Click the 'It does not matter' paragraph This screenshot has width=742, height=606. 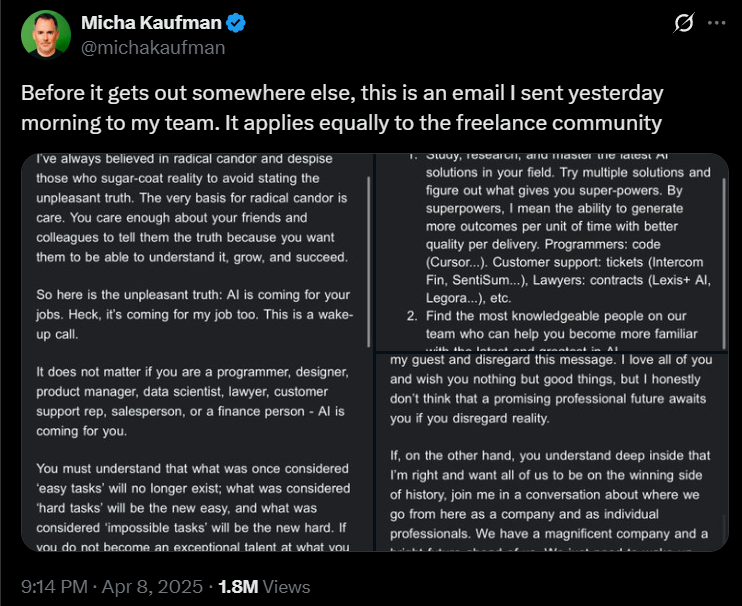coord(188,401)
